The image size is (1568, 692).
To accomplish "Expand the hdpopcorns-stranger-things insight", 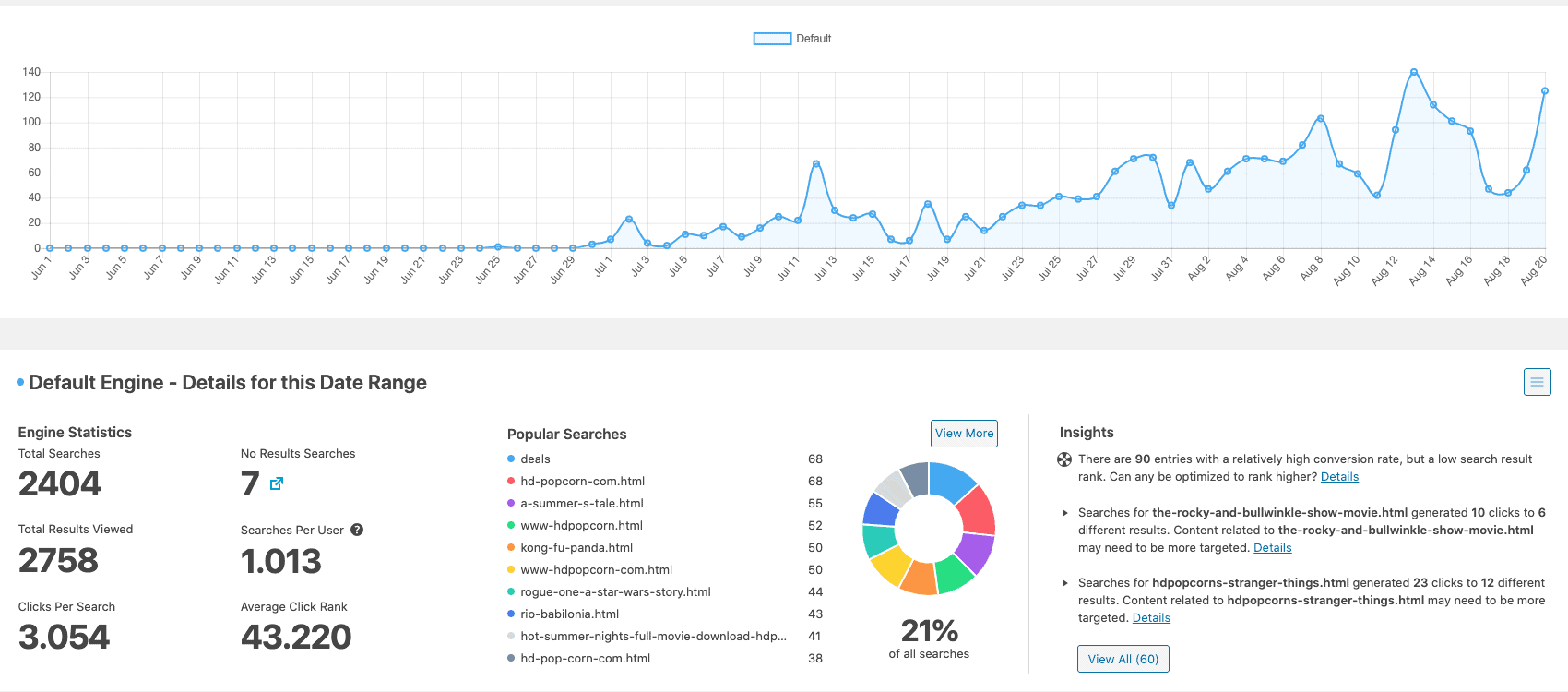I will tap(1065, 583).
